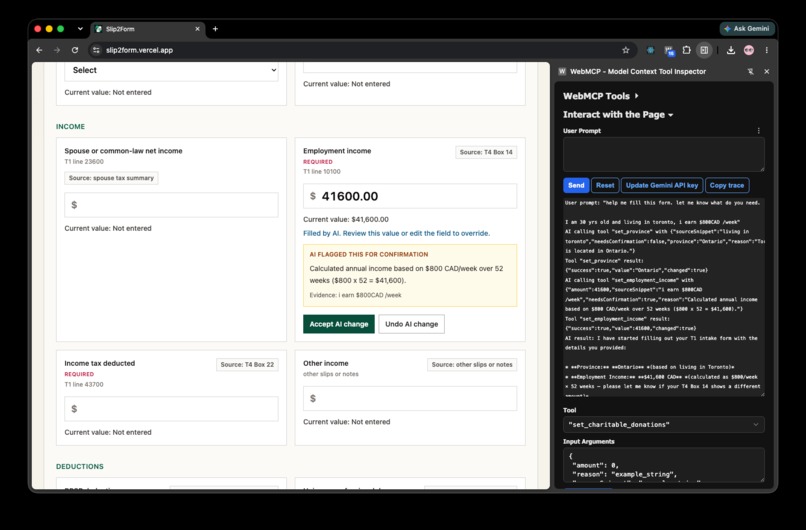This screenshot has width=806, height=530.
Task: Open site information icon beside the URL
Action: [x=96, y=50]
